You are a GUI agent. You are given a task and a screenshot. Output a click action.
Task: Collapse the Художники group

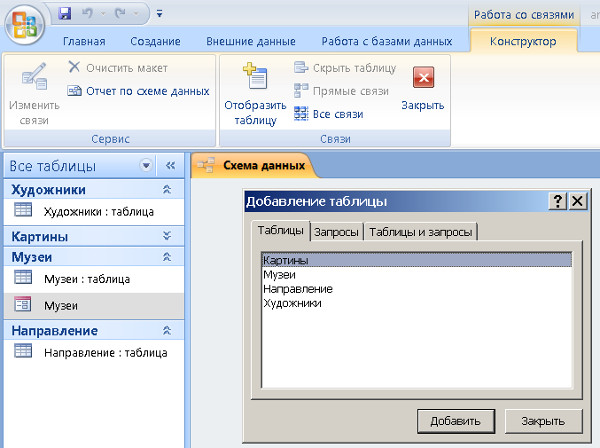tap(167, 189)
